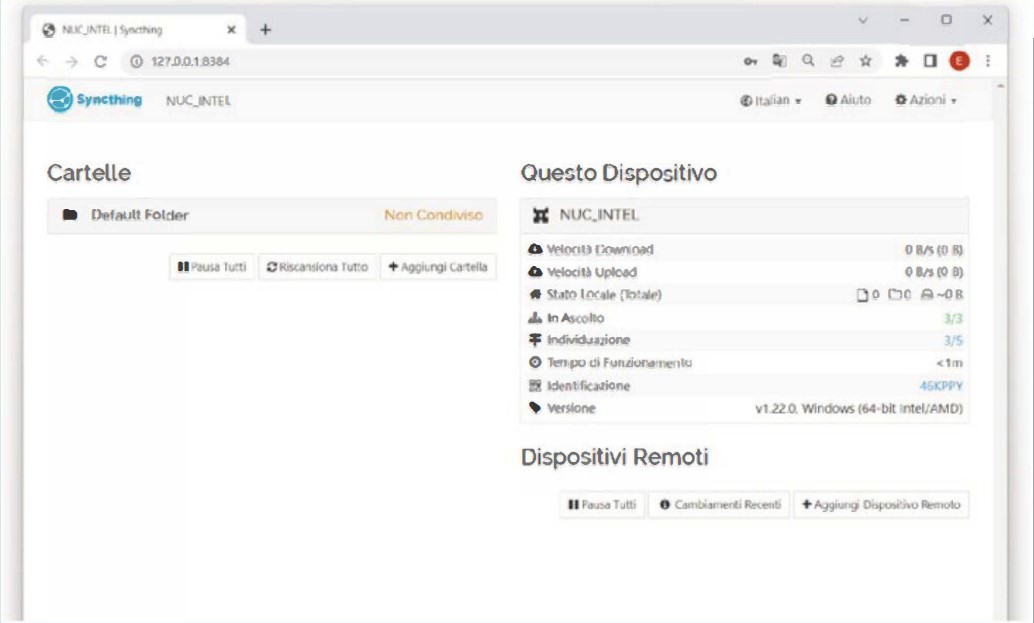Open a new browser tab
This screenshot has height=623, width=1034.
pyautogui.click(x=265, y=30)
